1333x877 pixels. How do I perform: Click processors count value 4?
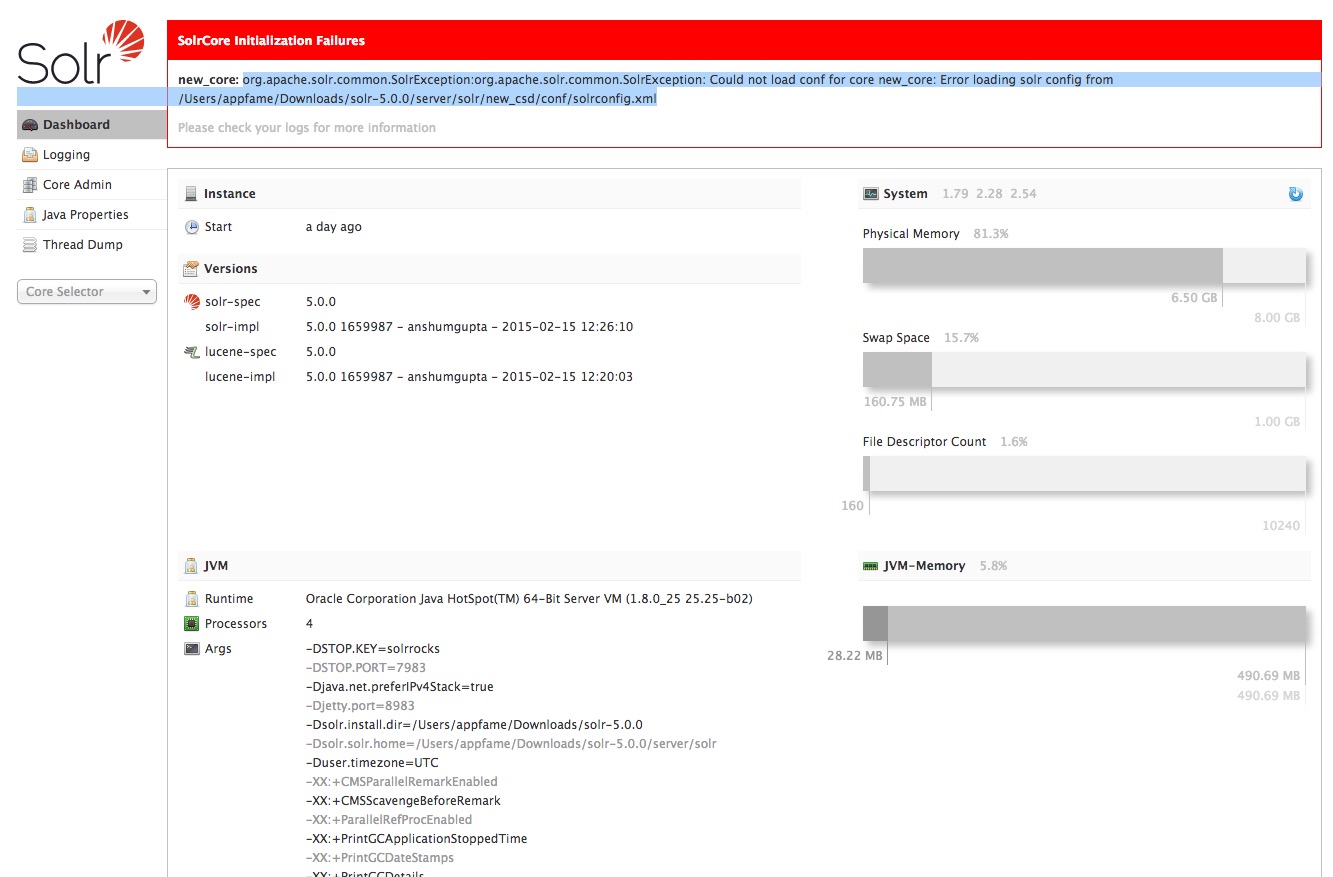(309, 624)
